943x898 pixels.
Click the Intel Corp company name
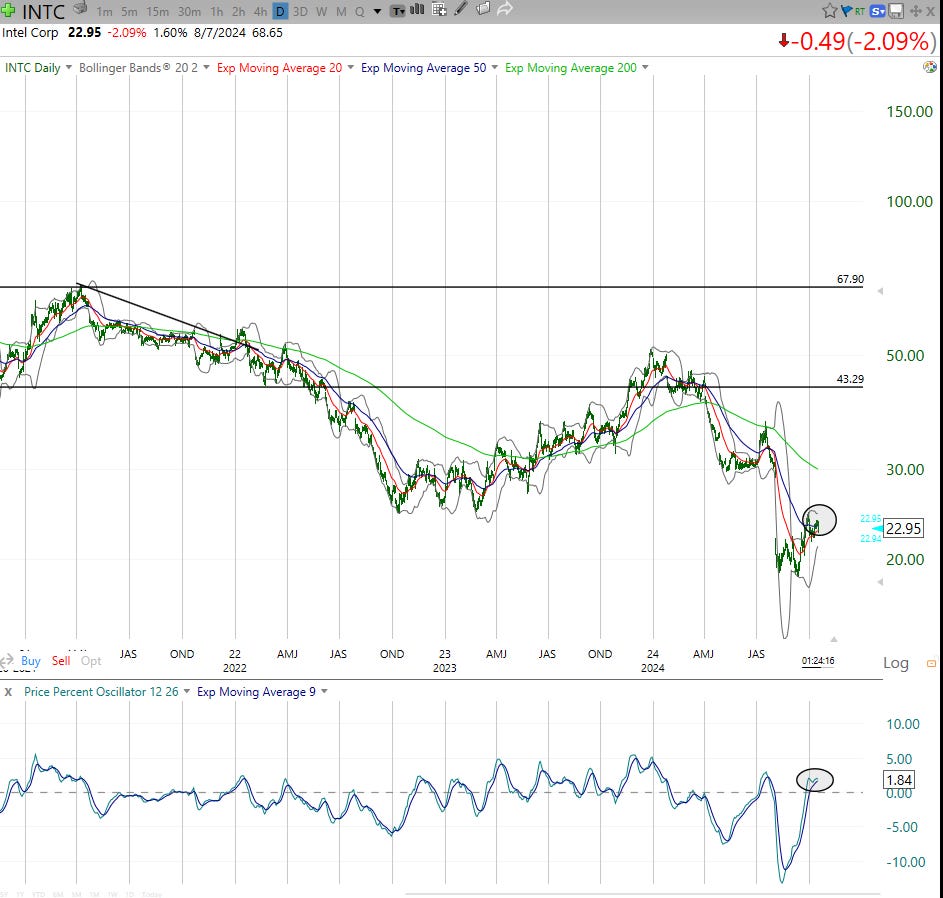(x=30, y=32)
